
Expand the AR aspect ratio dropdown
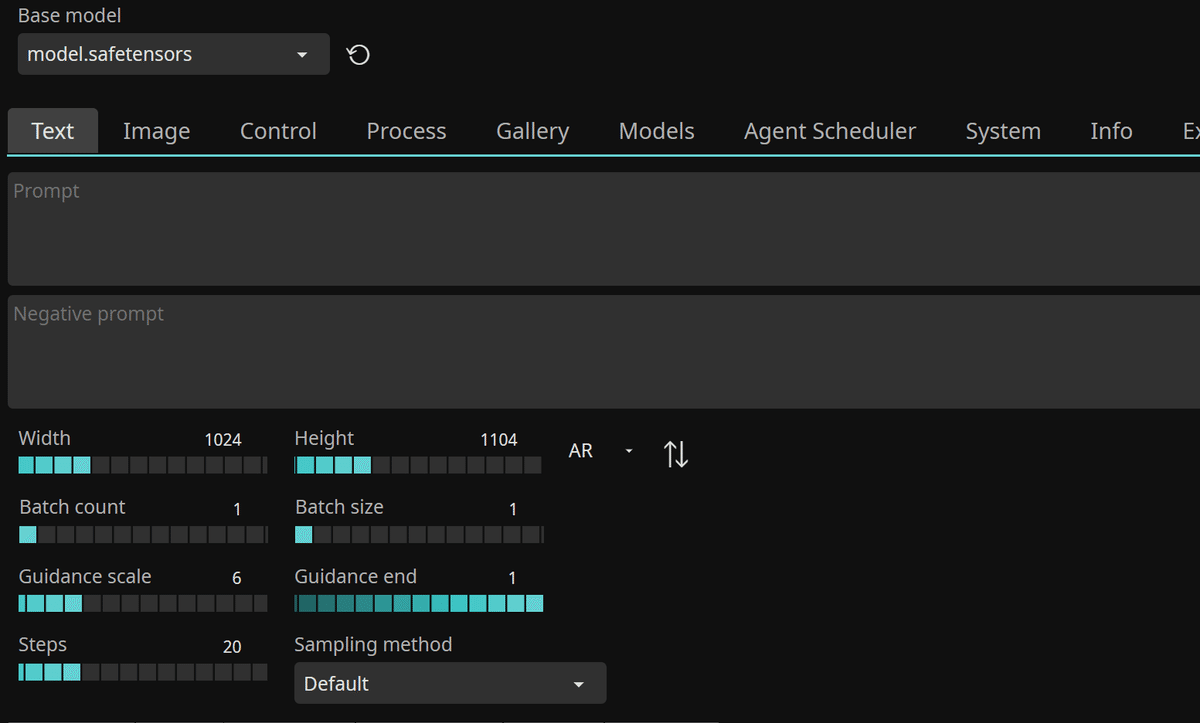(x=601, y=452)
